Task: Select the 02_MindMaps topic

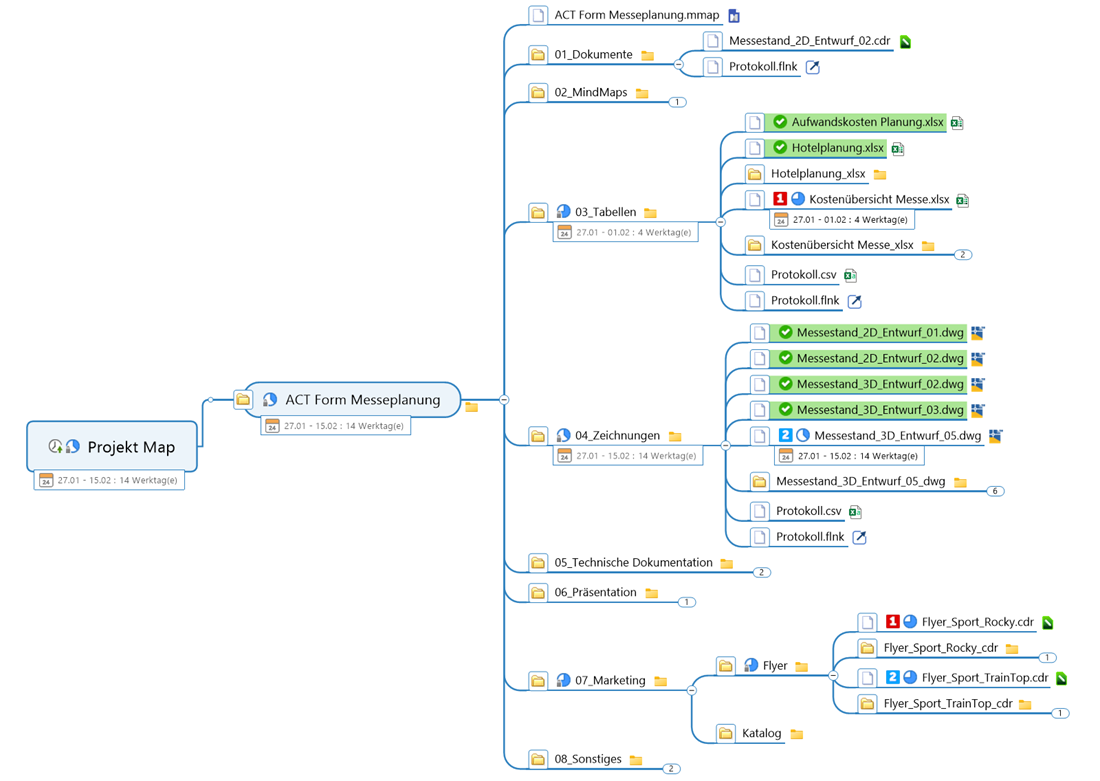Action: pyautogui.click(x=591, y=93)
